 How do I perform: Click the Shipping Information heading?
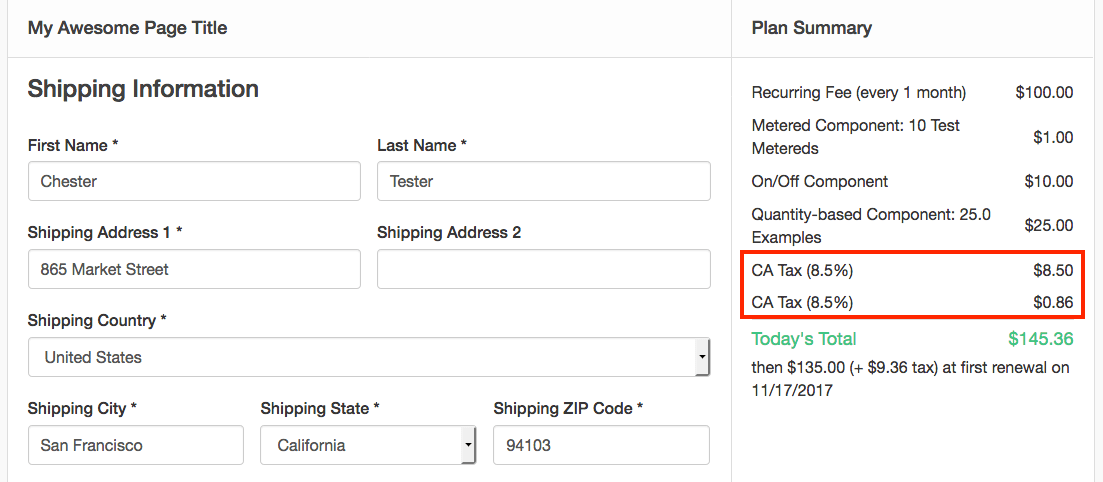coord(143,89)
